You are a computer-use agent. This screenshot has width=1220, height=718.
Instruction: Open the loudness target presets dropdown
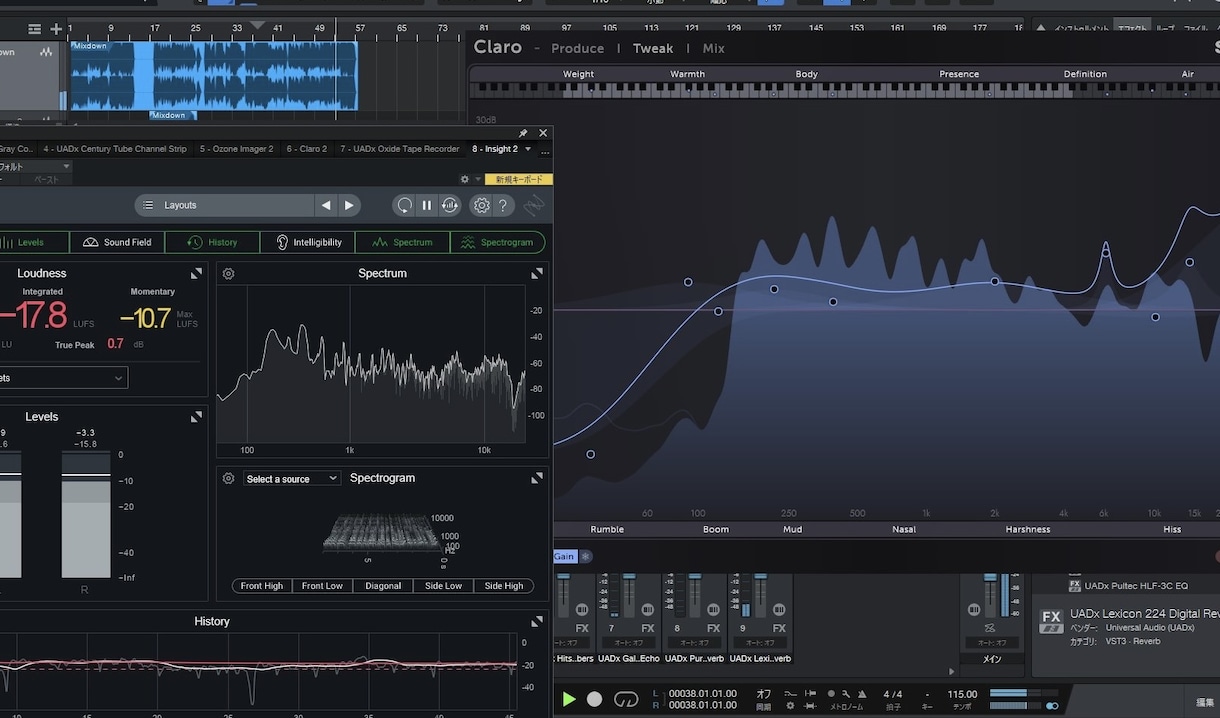pyautogui.click(x=63, y=378)
